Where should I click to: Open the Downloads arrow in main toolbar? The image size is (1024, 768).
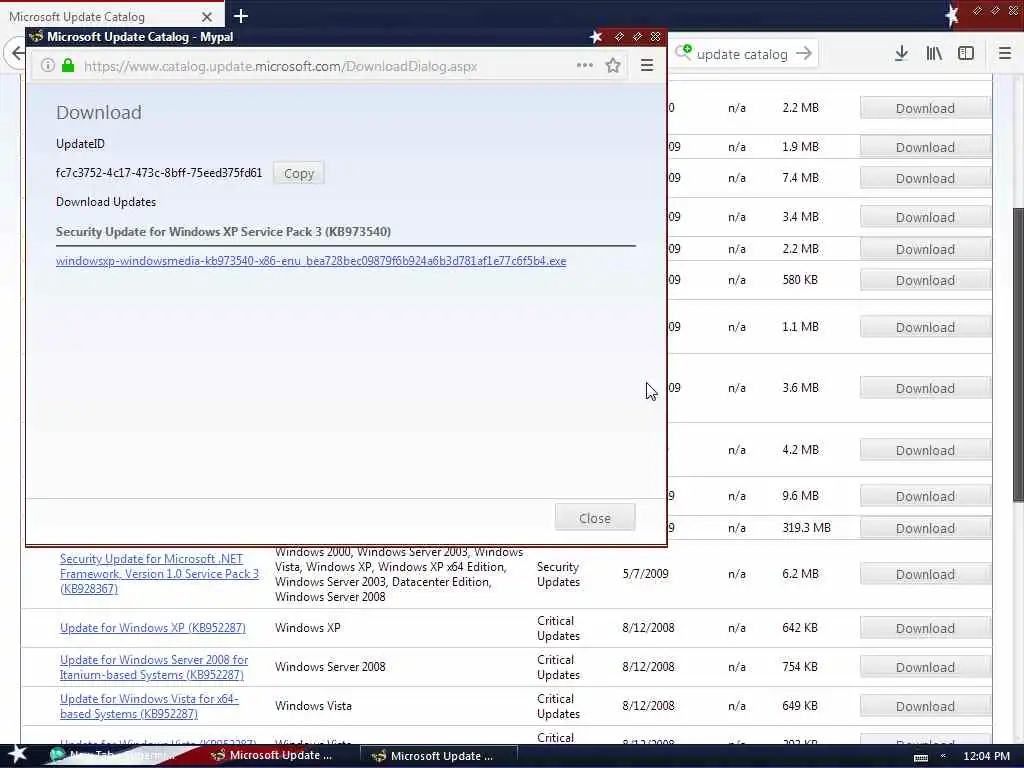pos(901,54)
